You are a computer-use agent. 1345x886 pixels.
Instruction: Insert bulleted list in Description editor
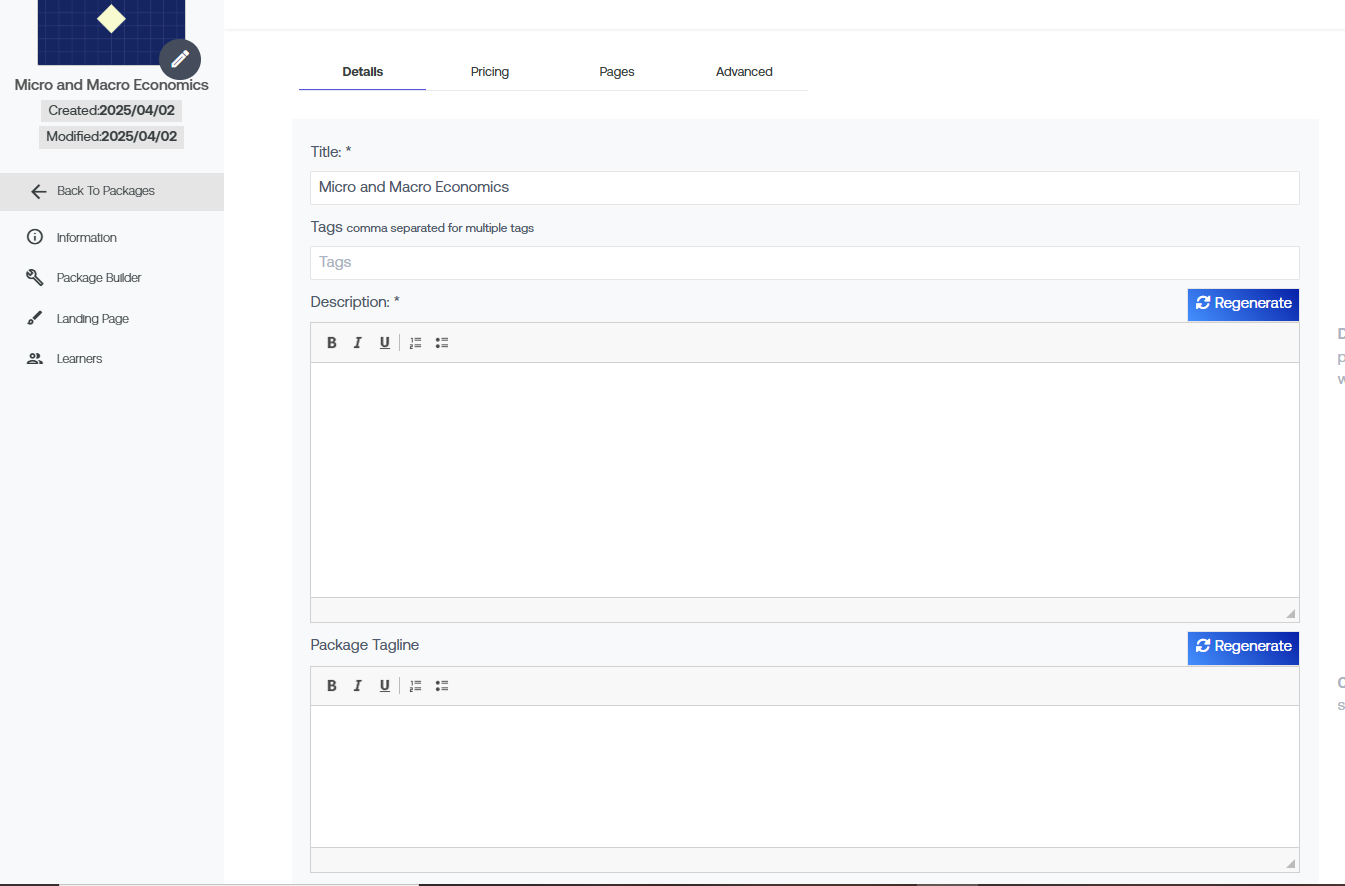442,343
